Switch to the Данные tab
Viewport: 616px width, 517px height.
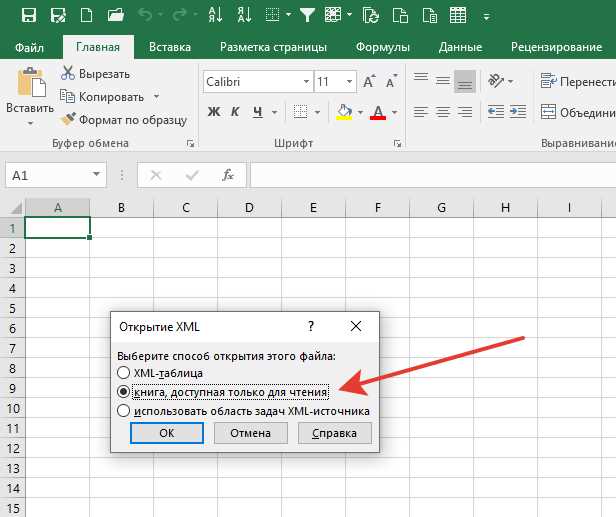point(460,47)
